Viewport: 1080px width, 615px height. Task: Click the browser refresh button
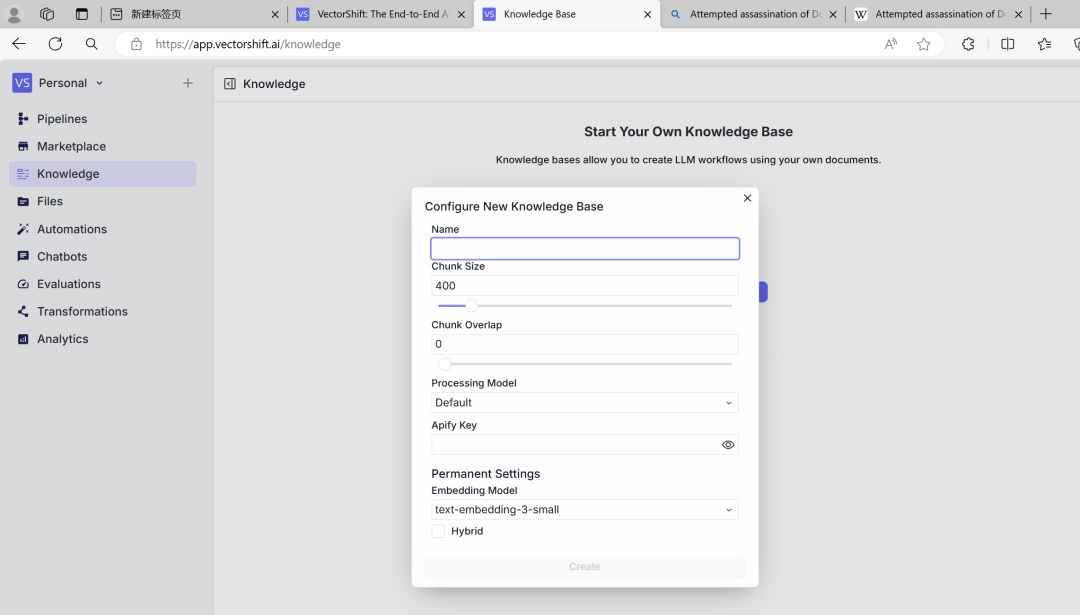coord(55,44)
